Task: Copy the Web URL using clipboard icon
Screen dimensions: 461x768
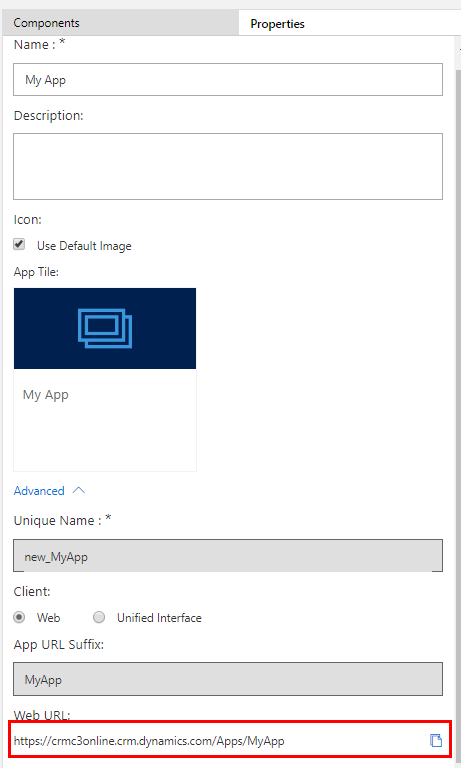Action: (x=436, y=741)
